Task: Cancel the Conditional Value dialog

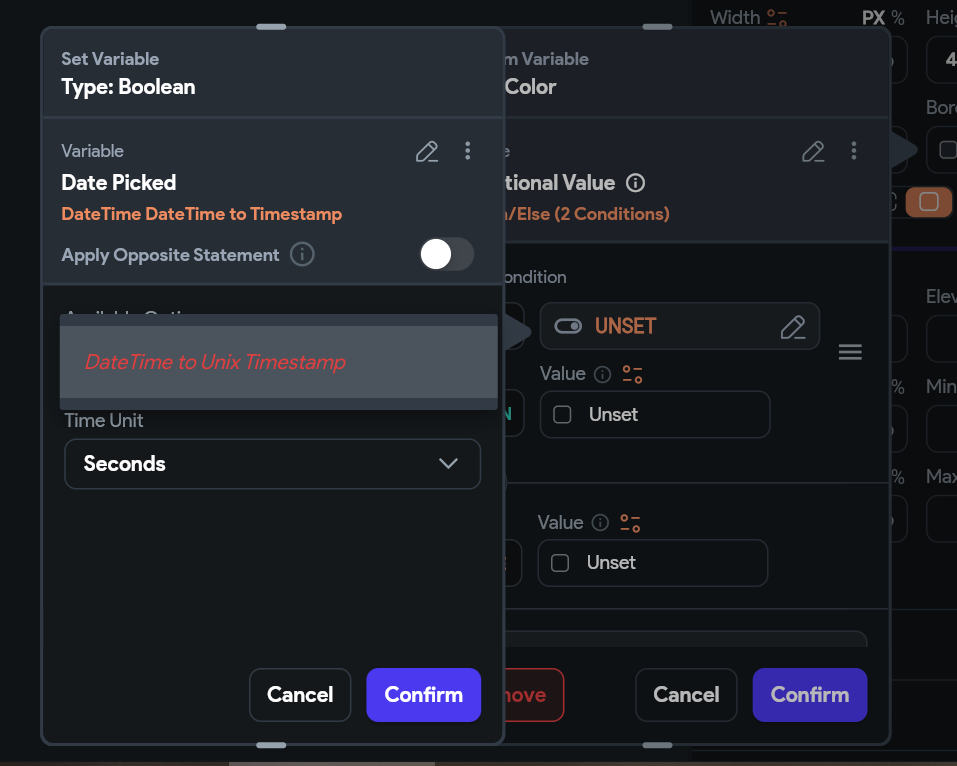Action: (x=686, y=695)
